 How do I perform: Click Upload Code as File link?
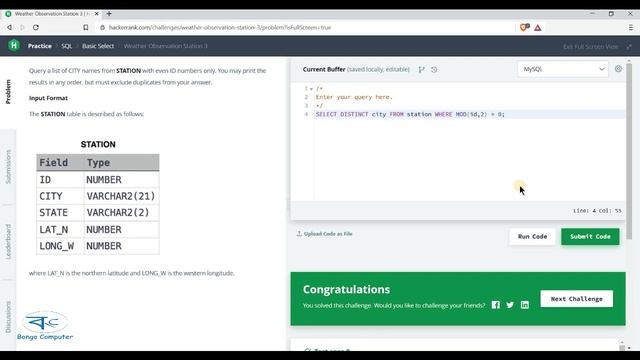point(324,233)
